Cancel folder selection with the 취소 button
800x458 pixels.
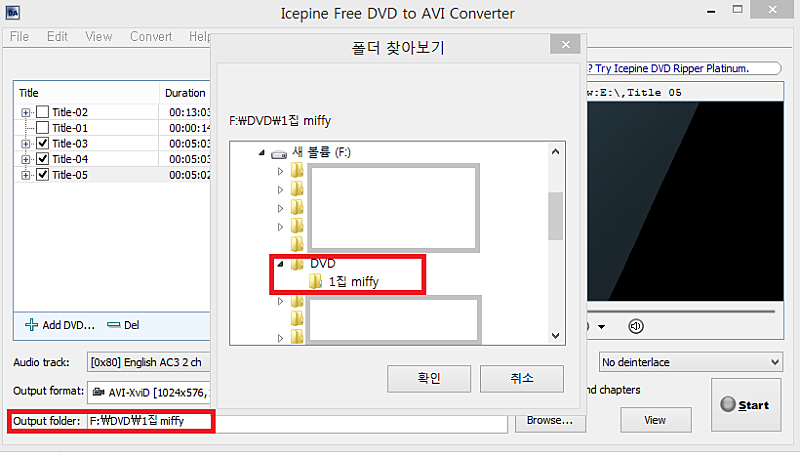point(521,378)
